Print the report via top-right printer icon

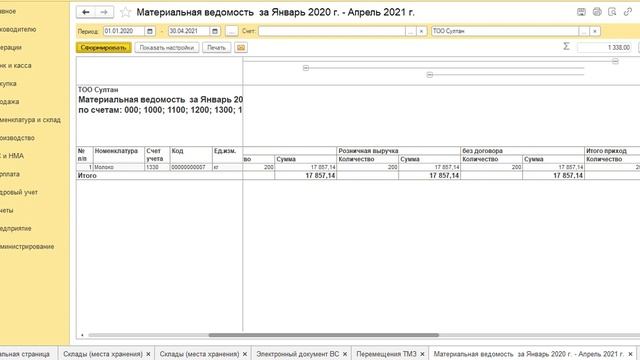597,12
